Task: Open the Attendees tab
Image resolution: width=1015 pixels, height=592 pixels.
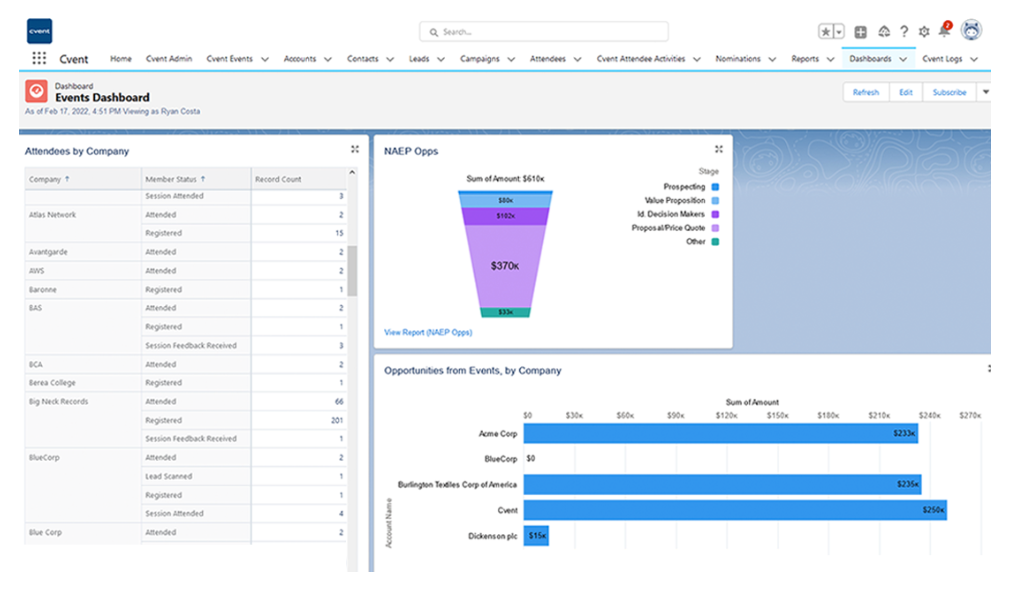Action: (548, 58)
